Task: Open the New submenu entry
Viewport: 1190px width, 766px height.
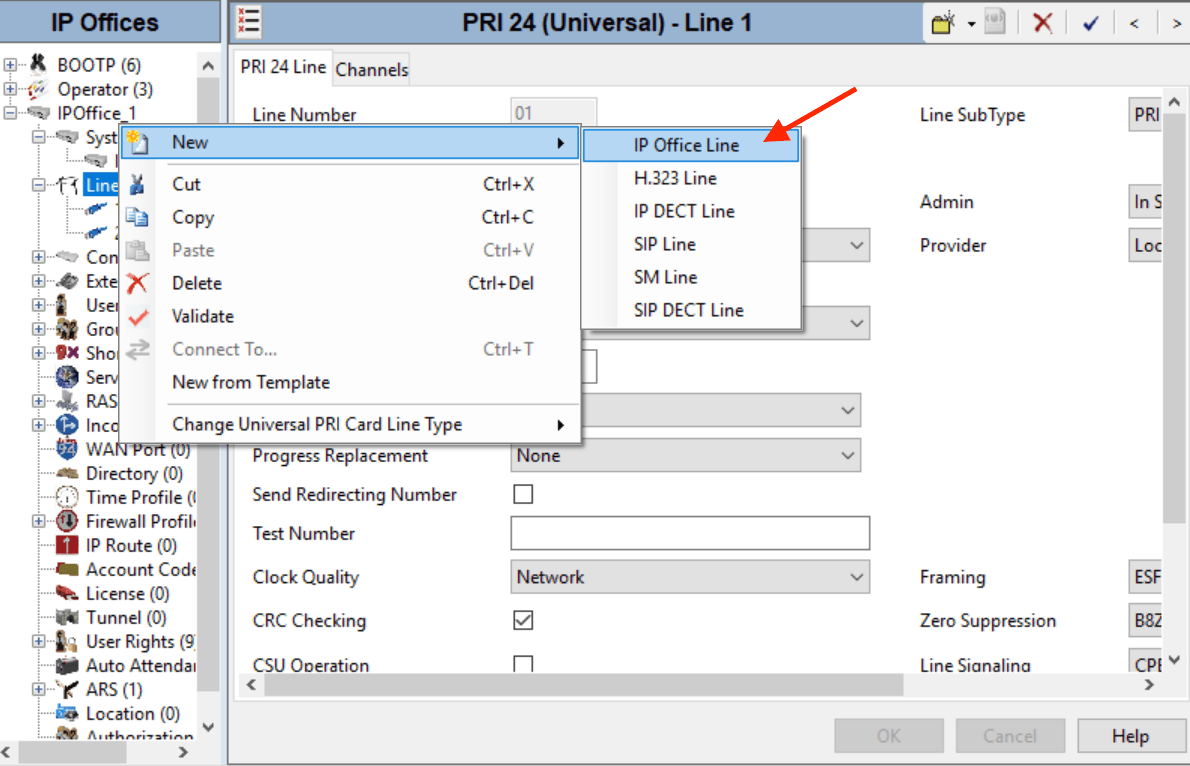Action: click(x=350, y=143)
